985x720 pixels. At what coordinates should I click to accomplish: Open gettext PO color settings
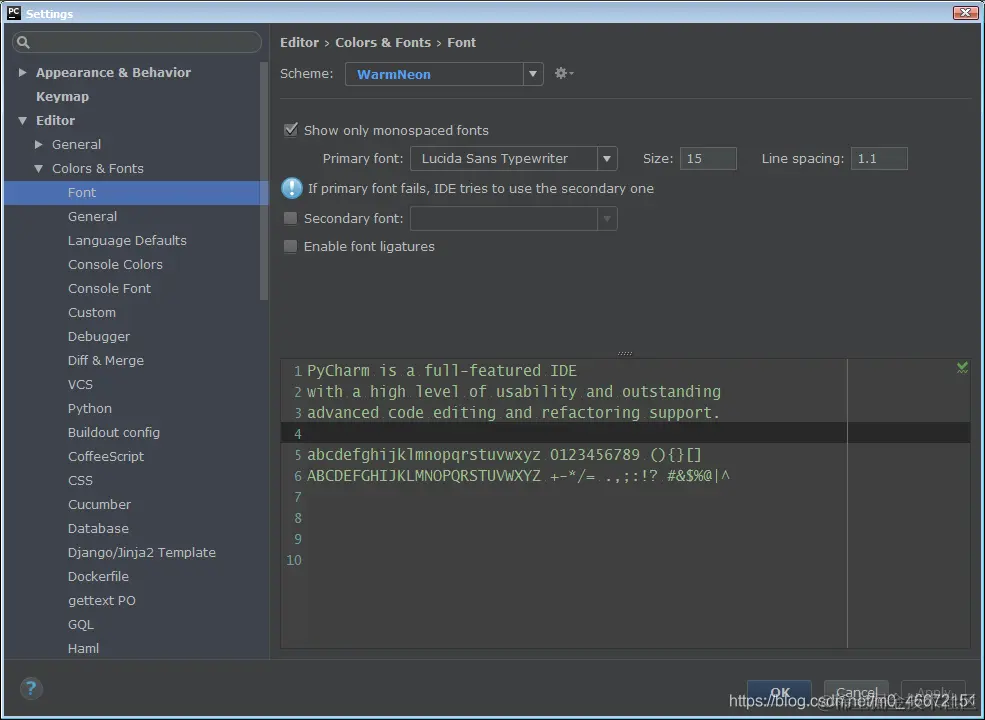(x=101, y=600)
